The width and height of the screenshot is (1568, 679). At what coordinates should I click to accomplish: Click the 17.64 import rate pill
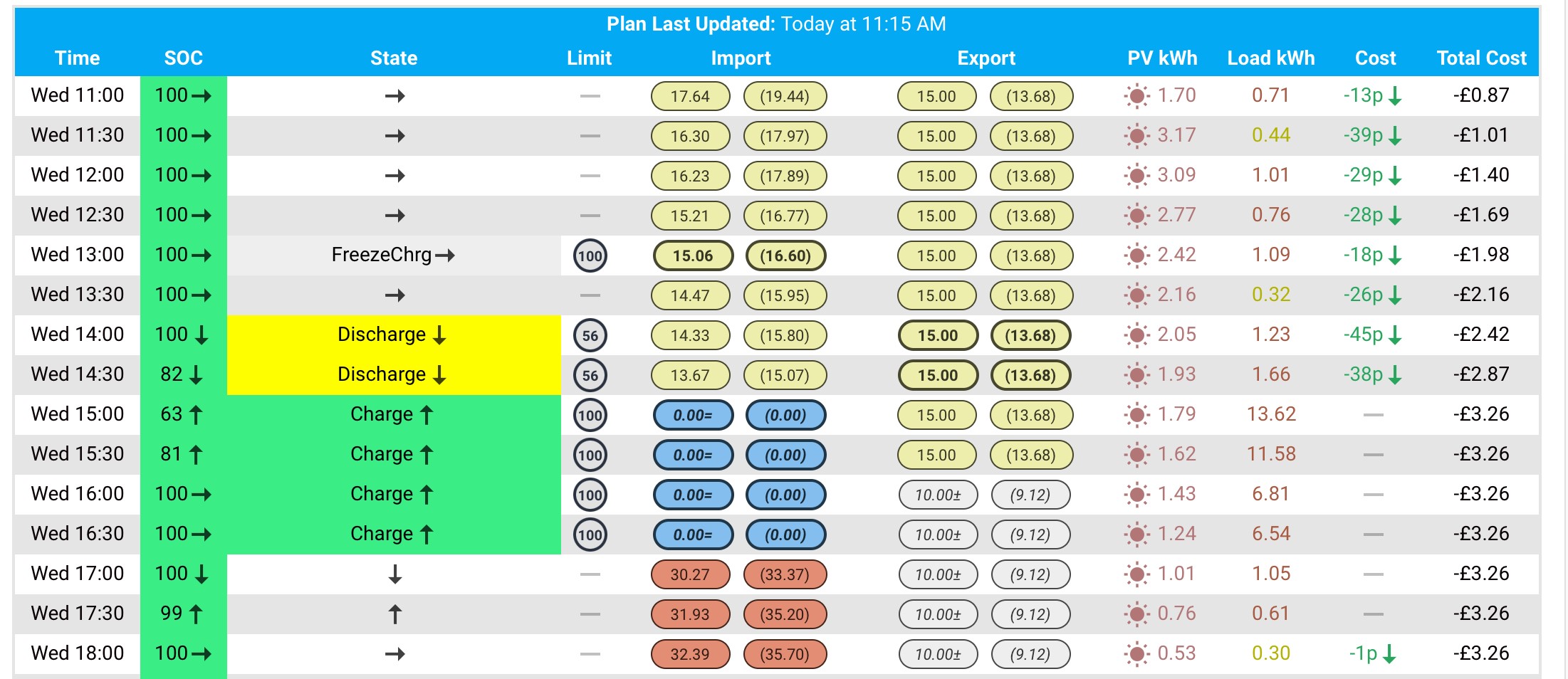(x=690, y=96)
